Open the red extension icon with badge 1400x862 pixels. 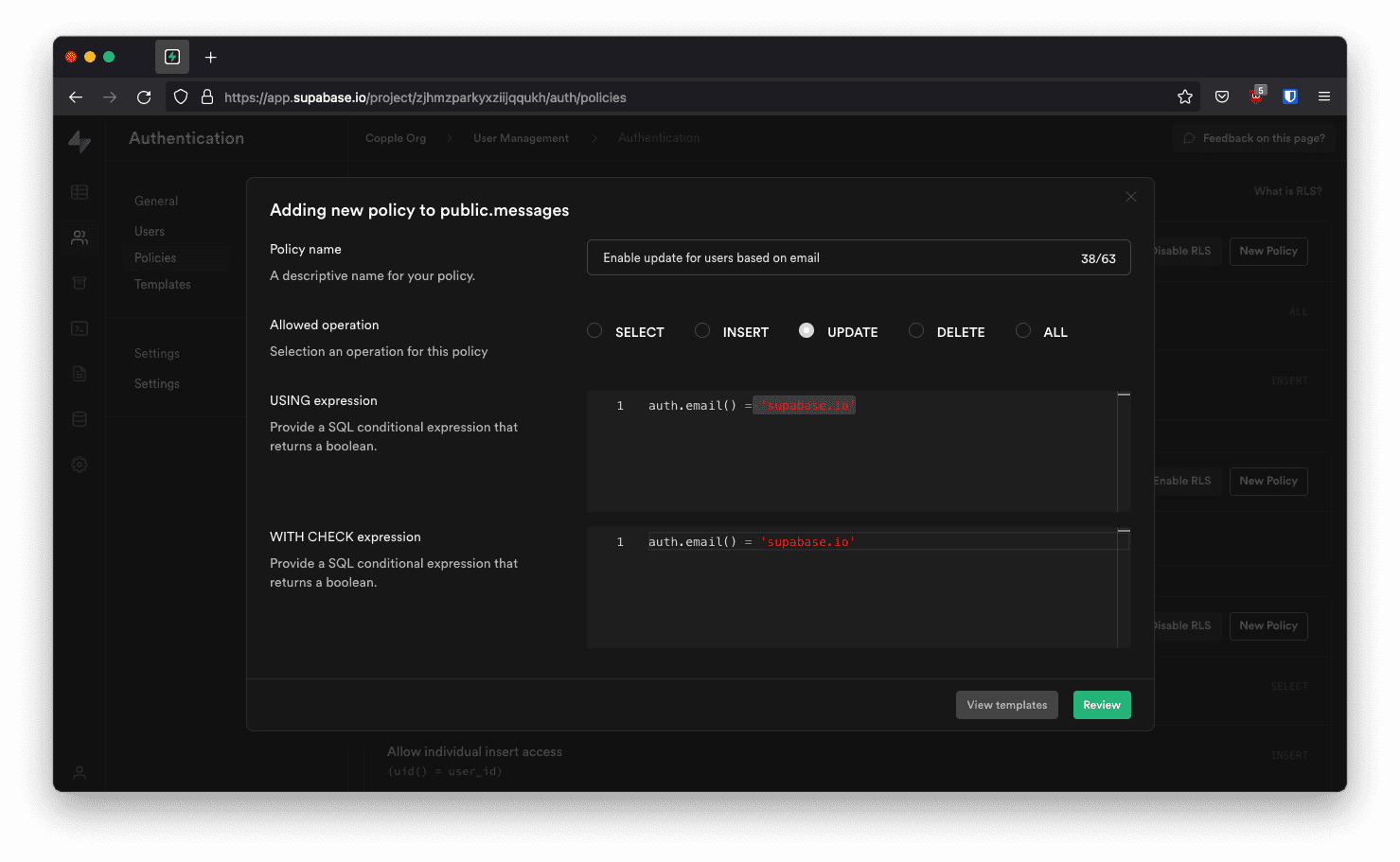coord(1257,96)
